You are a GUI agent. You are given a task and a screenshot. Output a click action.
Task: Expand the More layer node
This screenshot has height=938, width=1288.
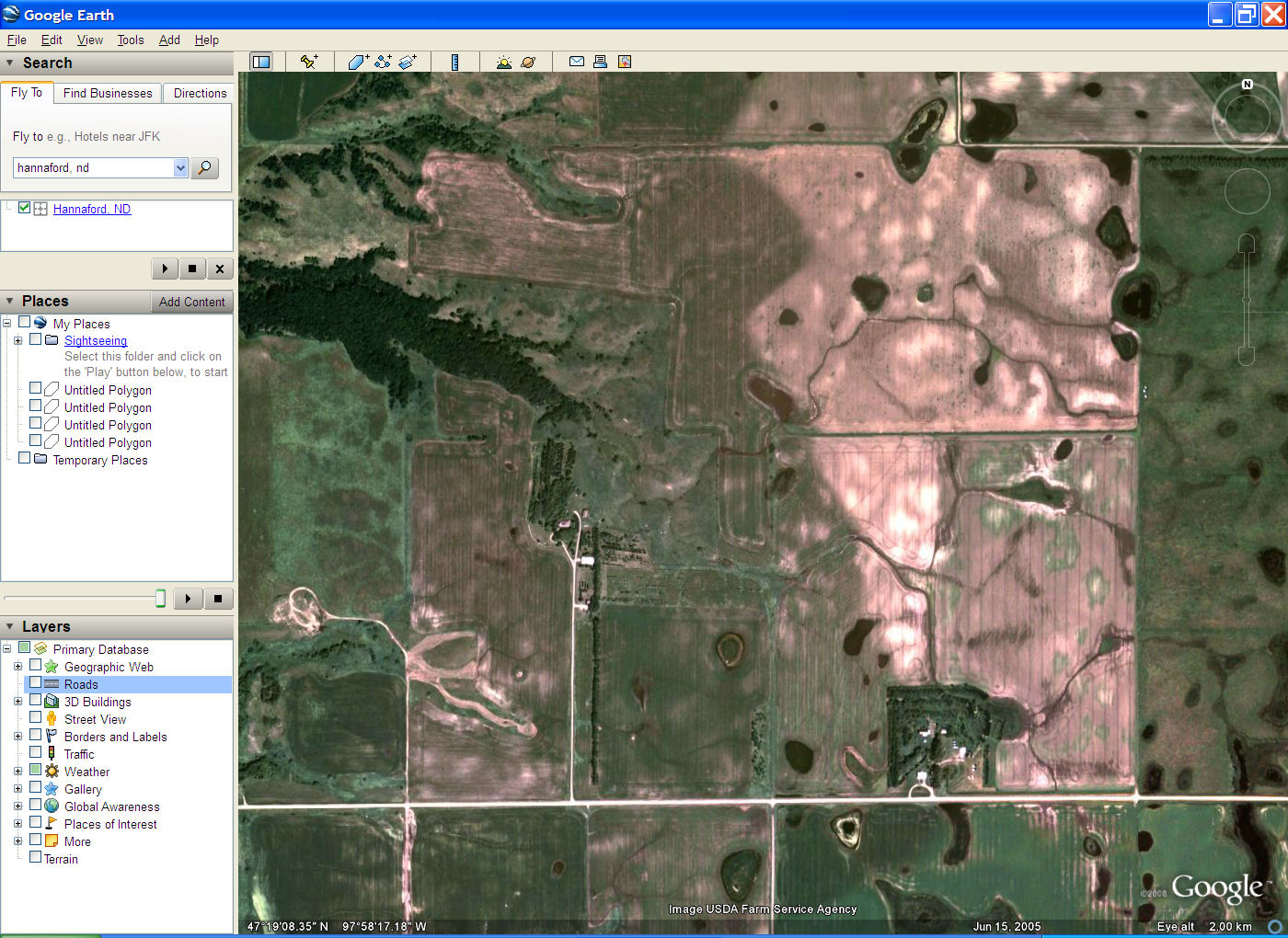[17, 841]
